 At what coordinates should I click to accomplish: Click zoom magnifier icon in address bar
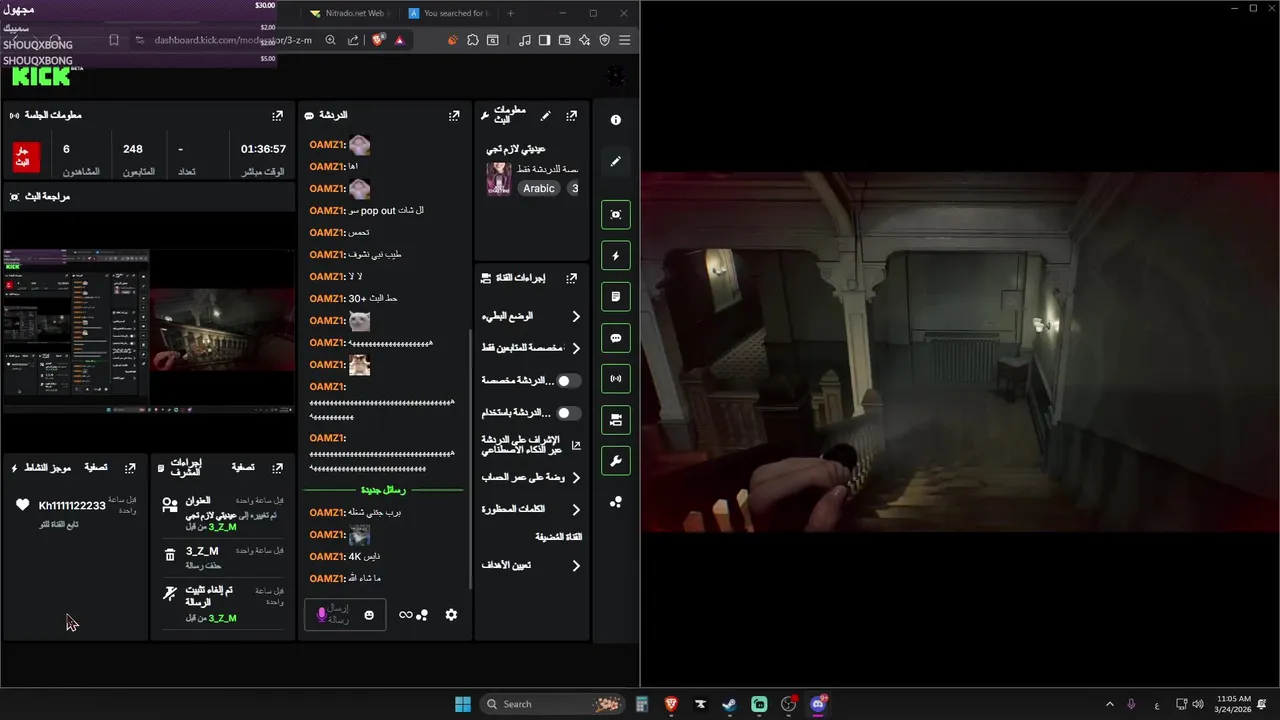[330, 40]
